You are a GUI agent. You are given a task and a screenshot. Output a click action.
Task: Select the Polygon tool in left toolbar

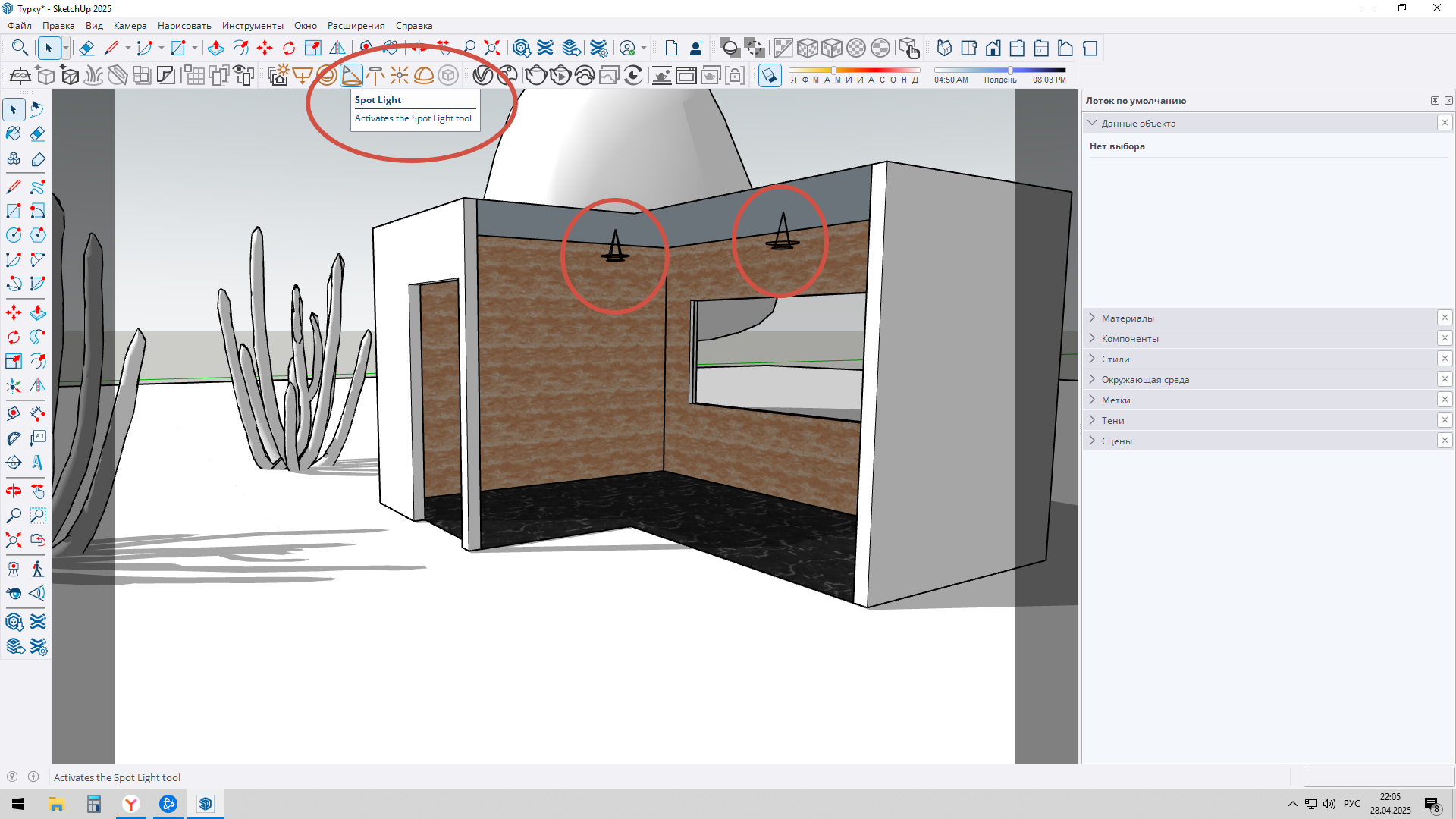tap(37, 235)
